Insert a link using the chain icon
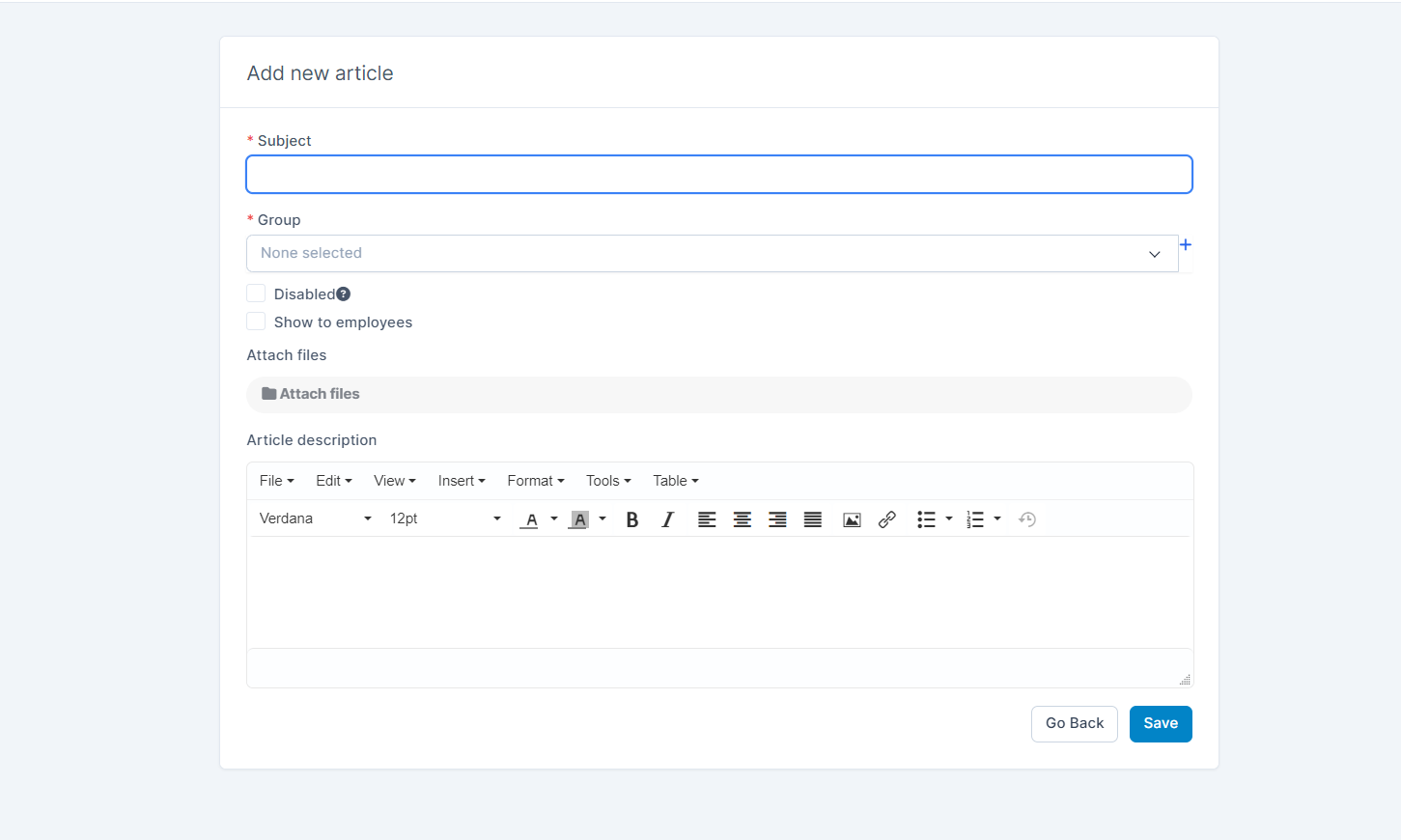This screenshot has width=1401, height=840. point(887,519)
